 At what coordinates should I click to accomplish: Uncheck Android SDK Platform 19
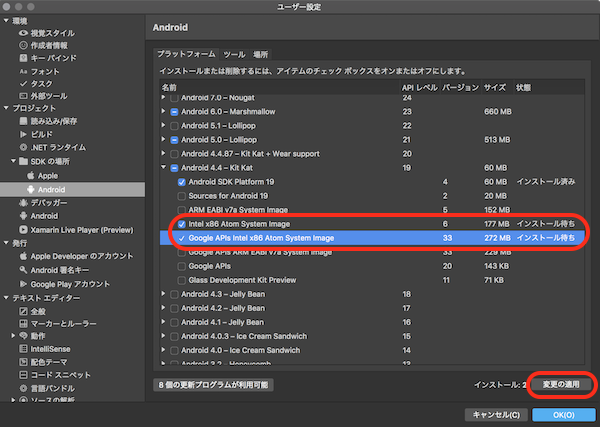(x=182, y=182)
